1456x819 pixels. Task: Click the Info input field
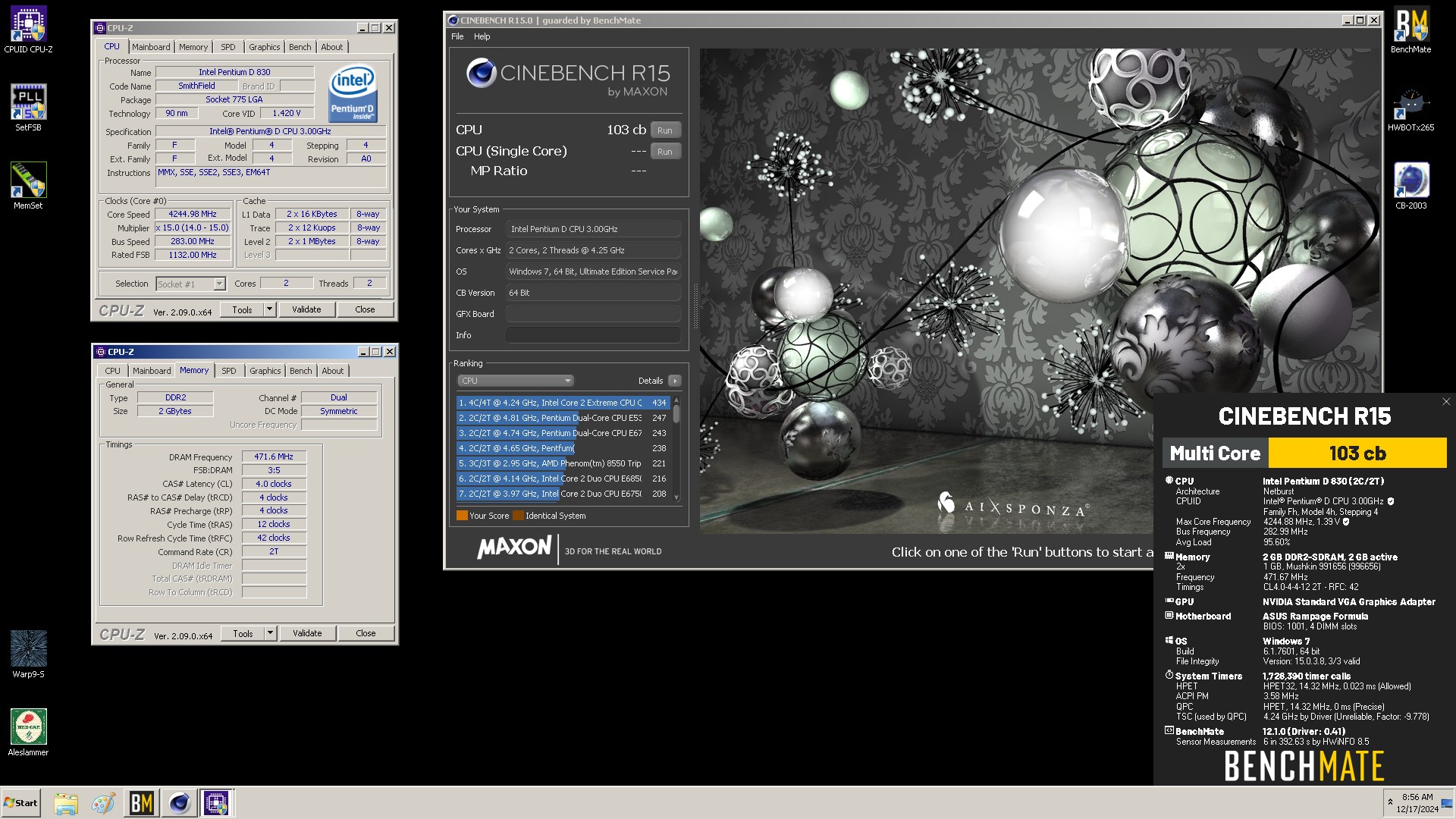point(593,335)
